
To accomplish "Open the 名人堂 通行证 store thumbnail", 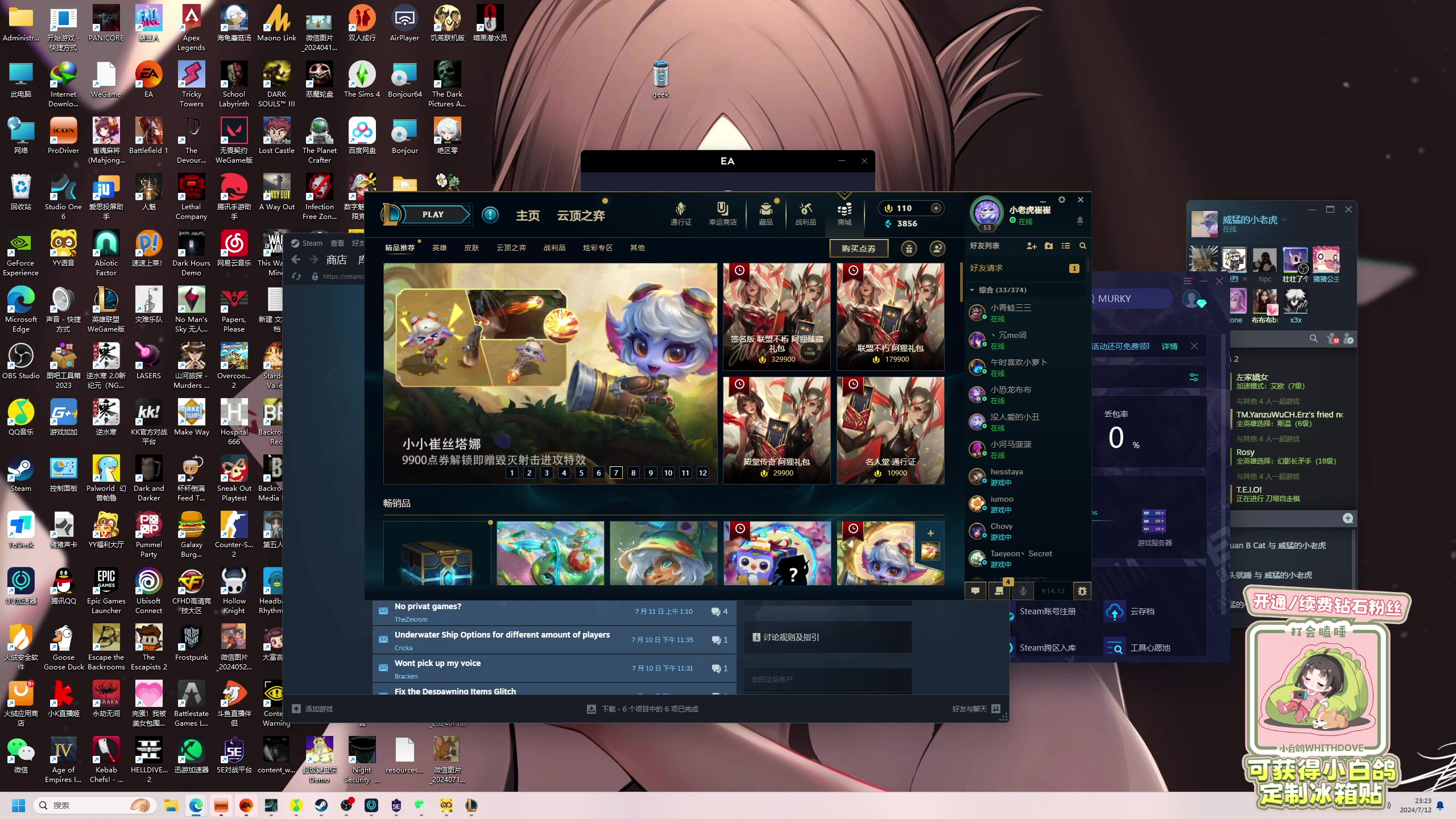I will (890, 431).
